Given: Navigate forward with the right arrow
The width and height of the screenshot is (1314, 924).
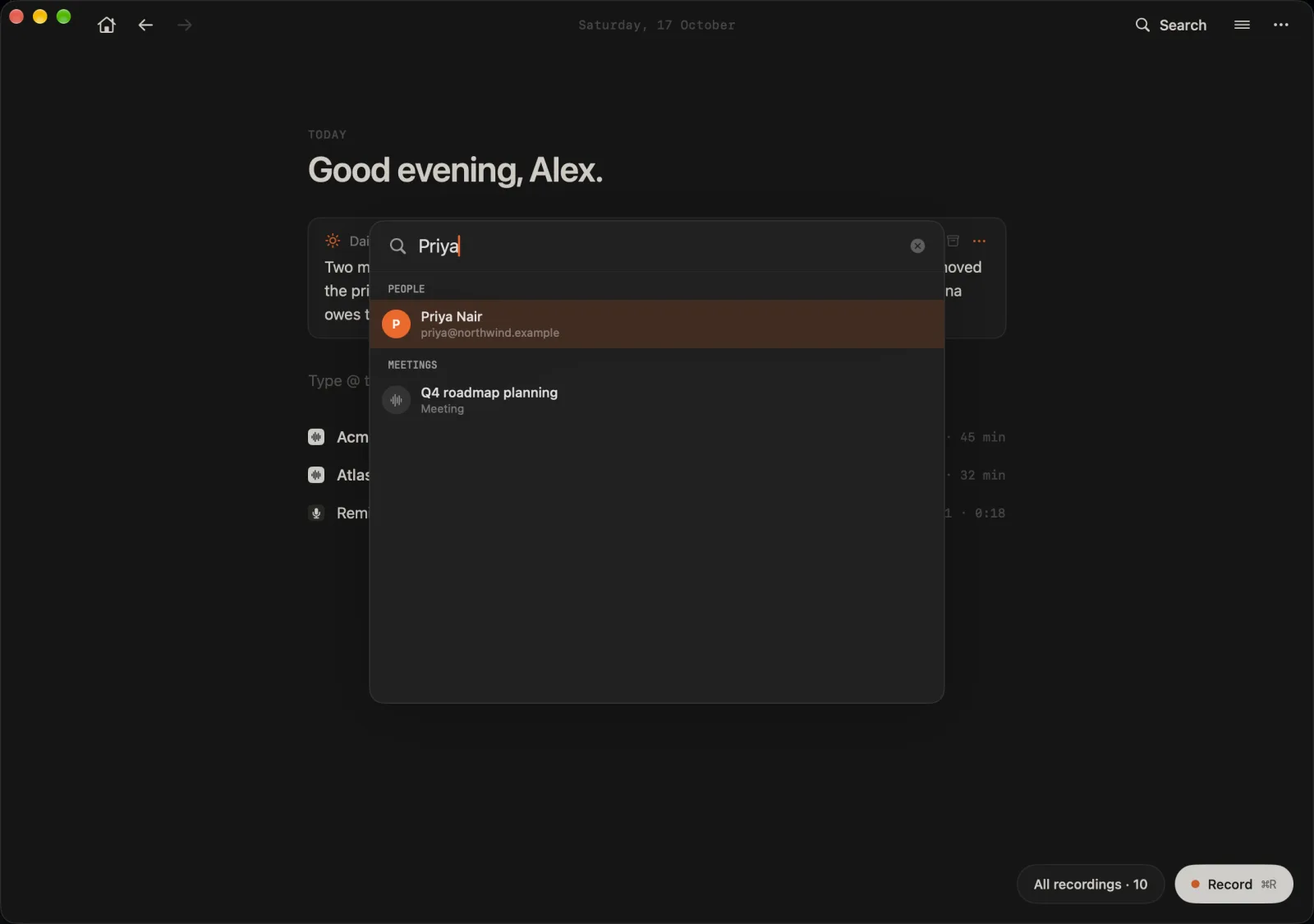Looking at the screenshot, I should 185,25.
